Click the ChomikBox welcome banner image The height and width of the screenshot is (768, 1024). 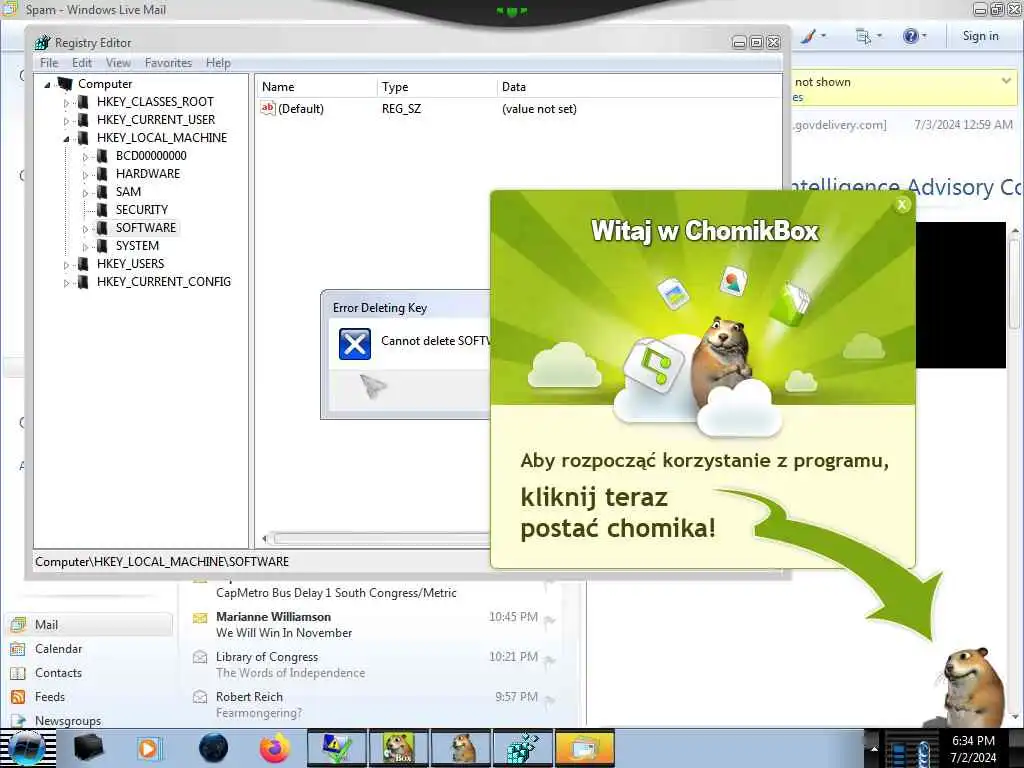point(703,298)
